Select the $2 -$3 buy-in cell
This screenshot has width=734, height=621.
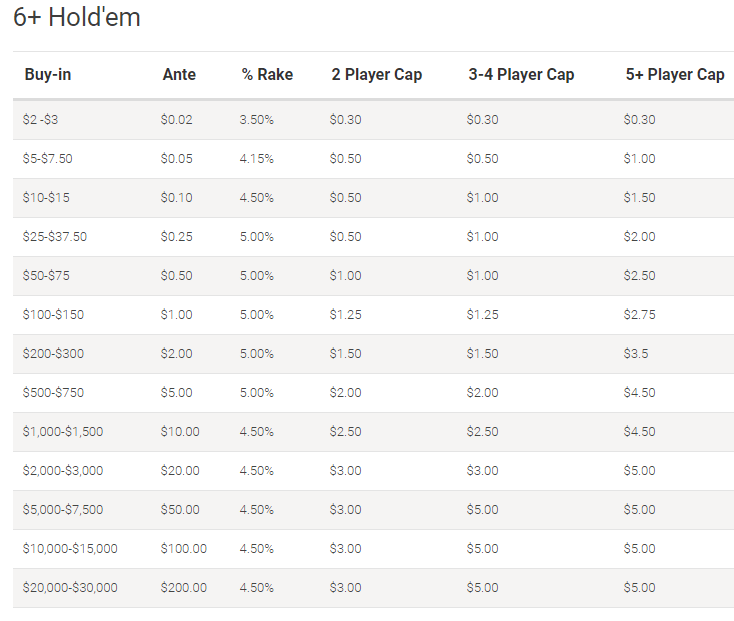coord(40,119)
